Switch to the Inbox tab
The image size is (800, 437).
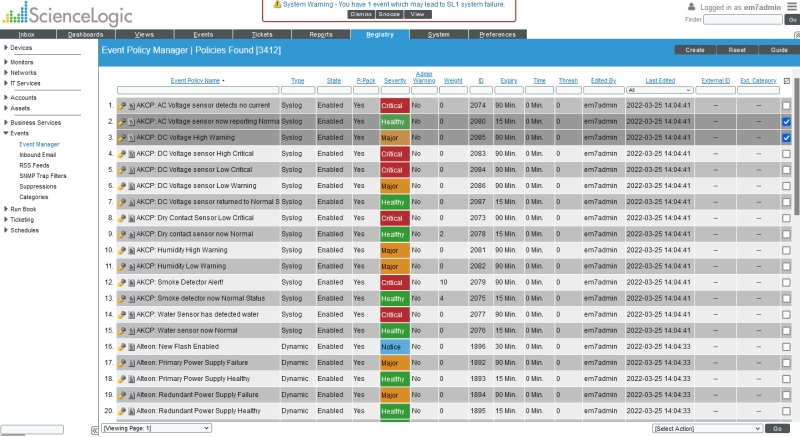28,35
